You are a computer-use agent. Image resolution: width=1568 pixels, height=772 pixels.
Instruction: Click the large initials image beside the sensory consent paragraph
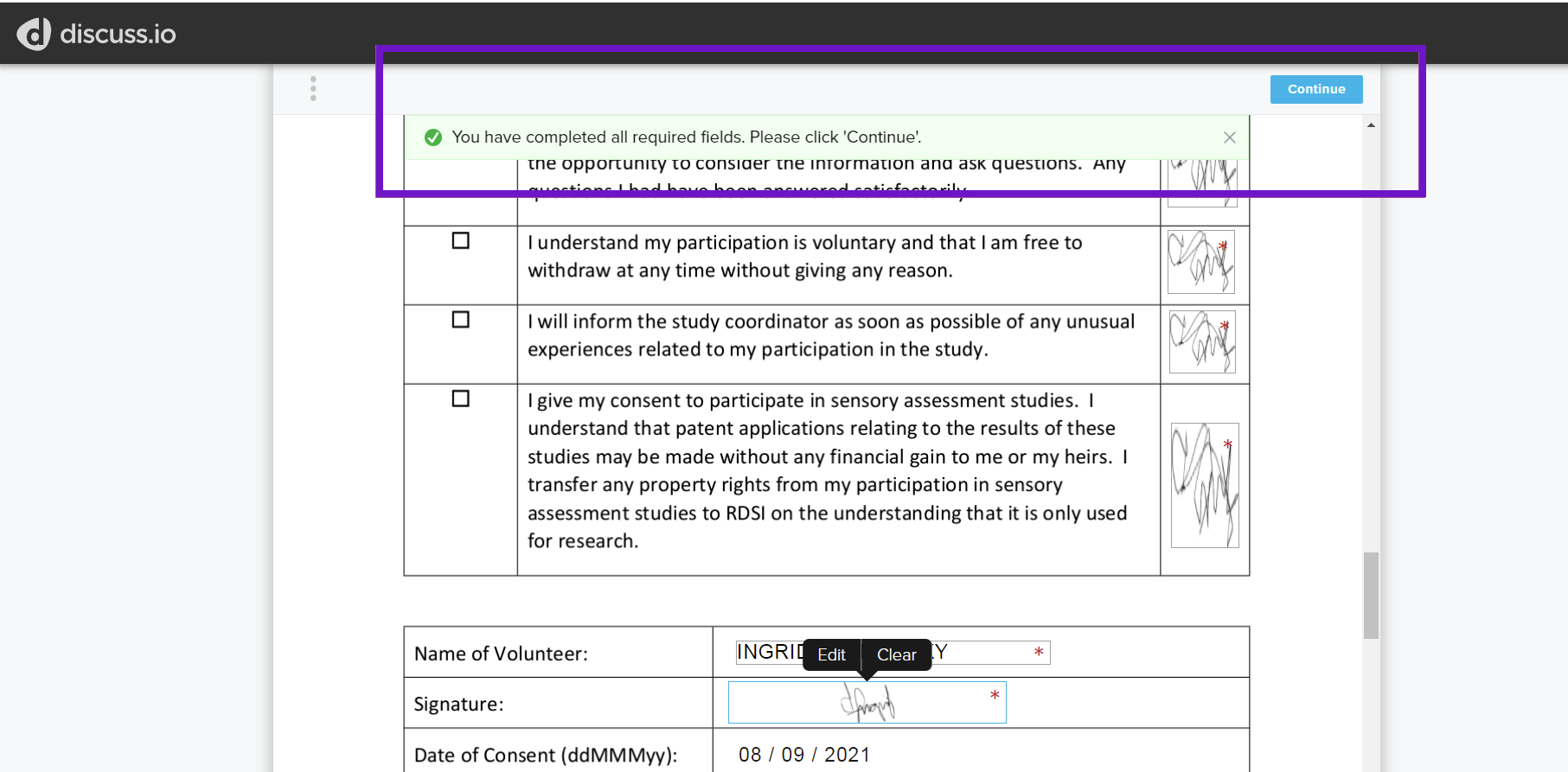(1204, 484)
